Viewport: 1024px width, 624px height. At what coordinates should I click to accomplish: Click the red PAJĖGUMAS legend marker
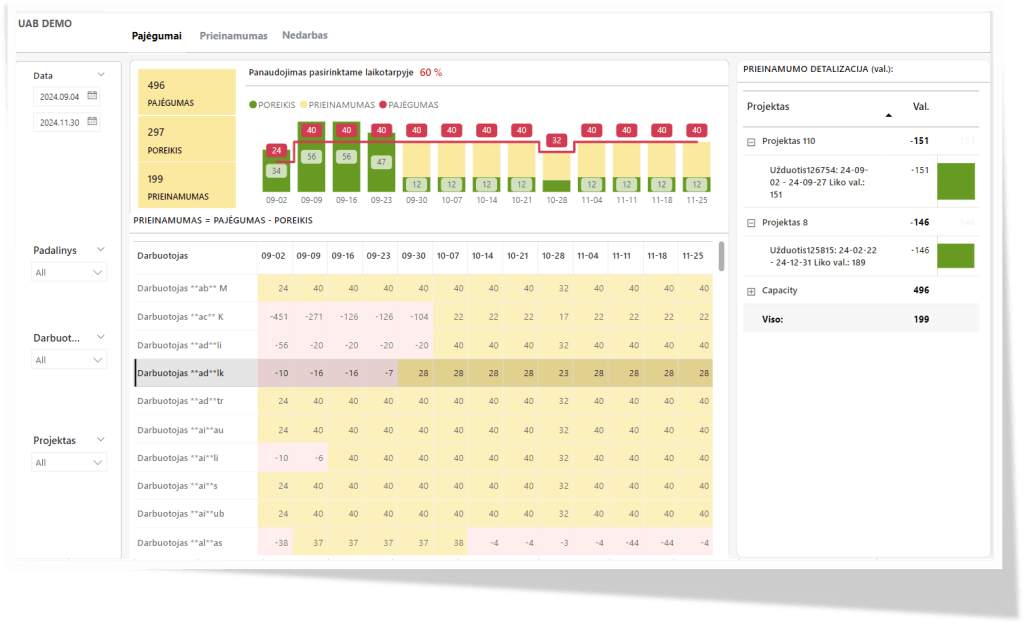click(383, 105)
